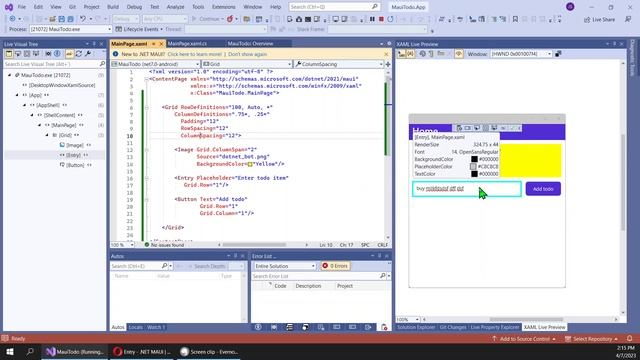Click PlaceholderColor gray swatch in info tip
The image size is (640, 360).
pos(473,167)
